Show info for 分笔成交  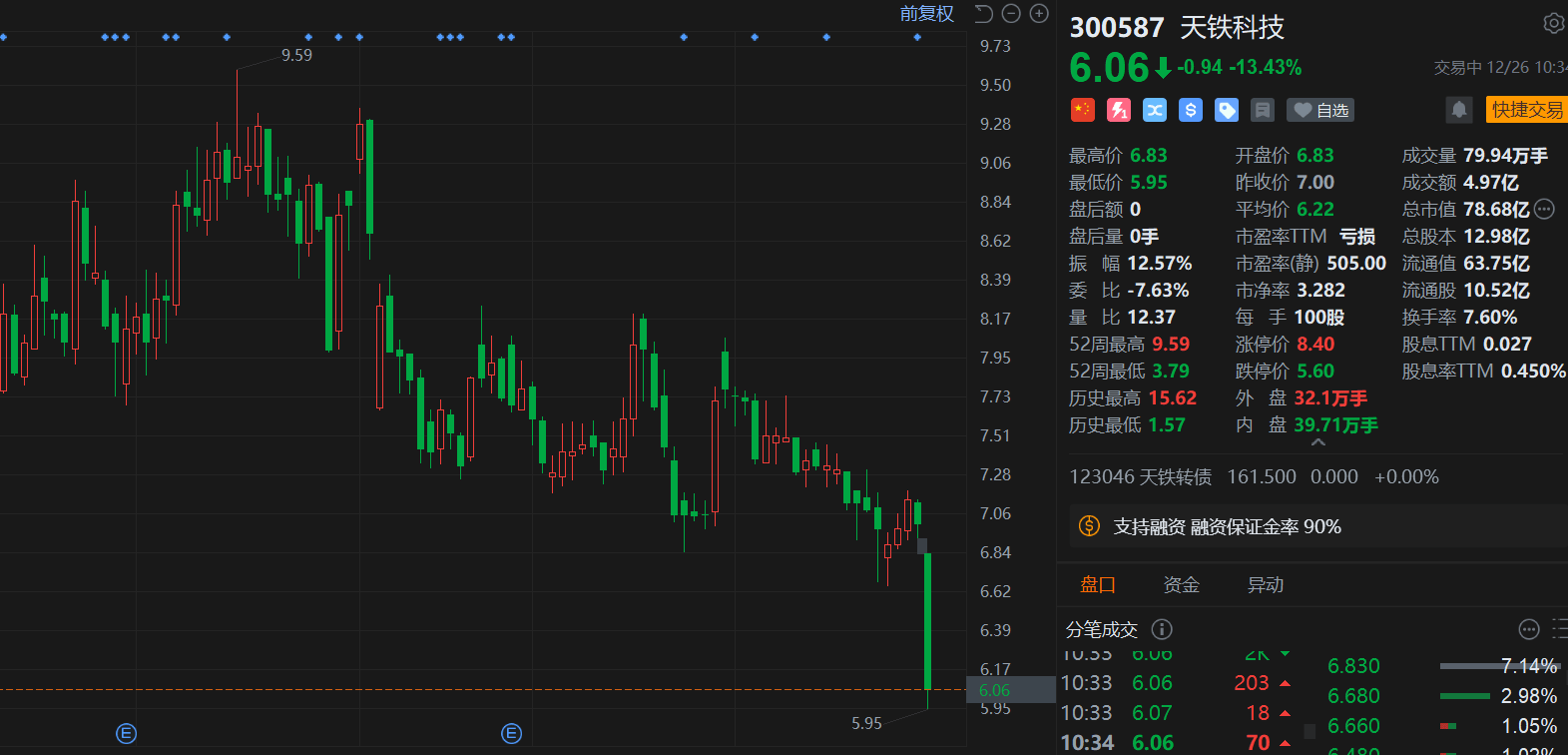(x=1162, y=629)
